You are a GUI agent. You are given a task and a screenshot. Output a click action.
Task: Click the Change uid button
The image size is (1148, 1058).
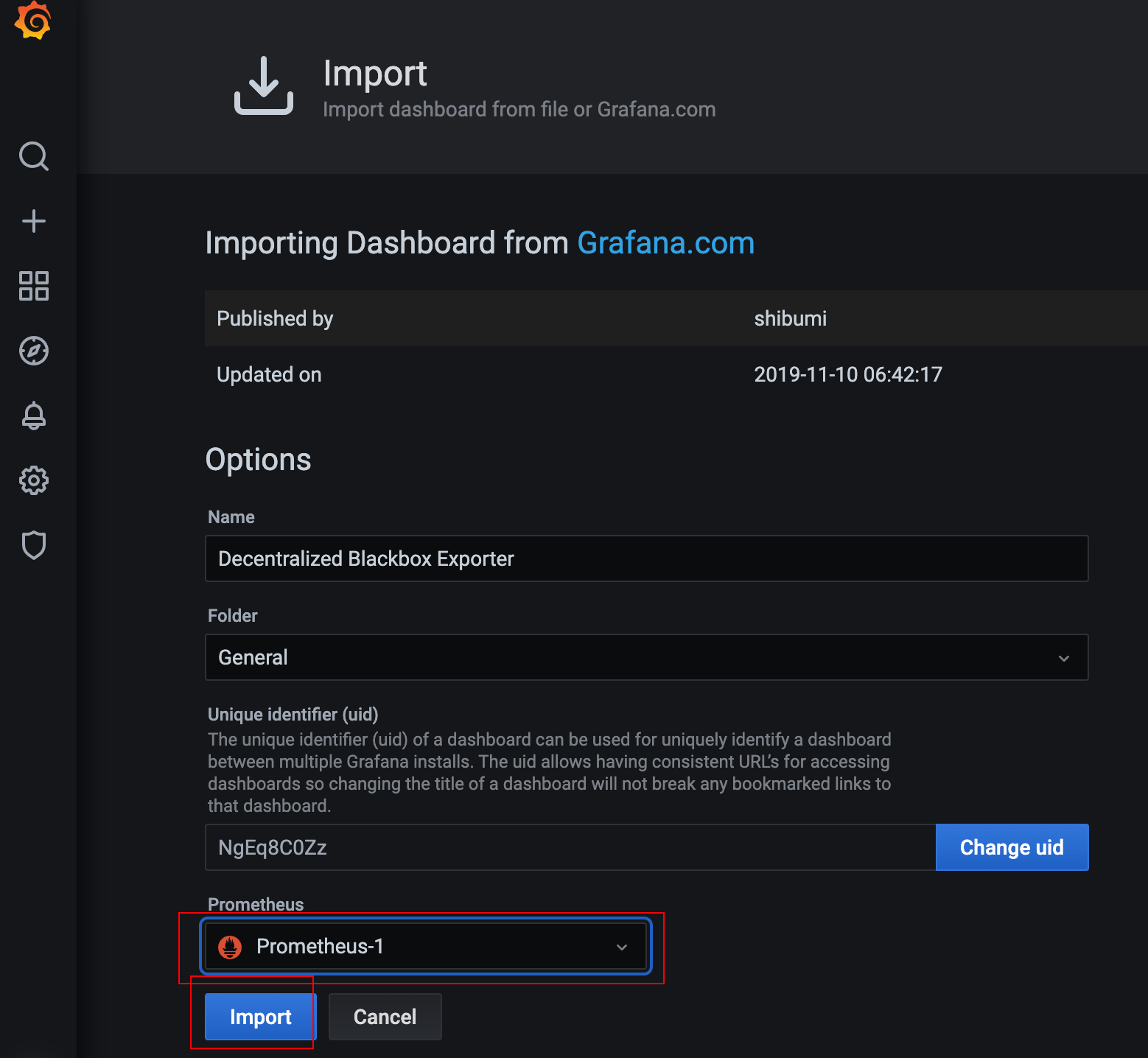[x=1012, y=847]
